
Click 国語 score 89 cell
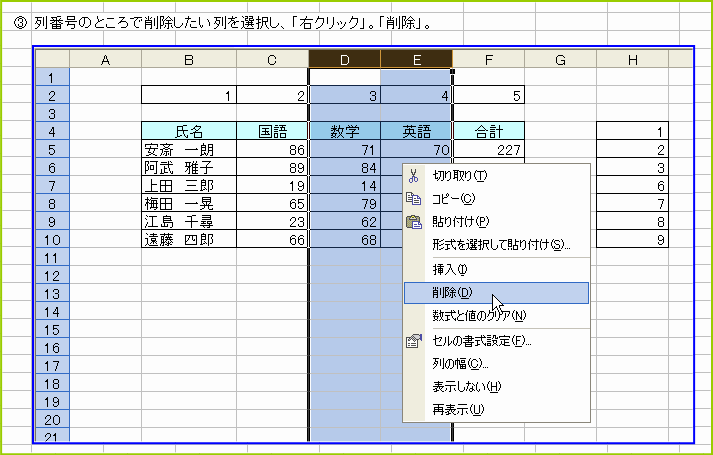[272, 168]
